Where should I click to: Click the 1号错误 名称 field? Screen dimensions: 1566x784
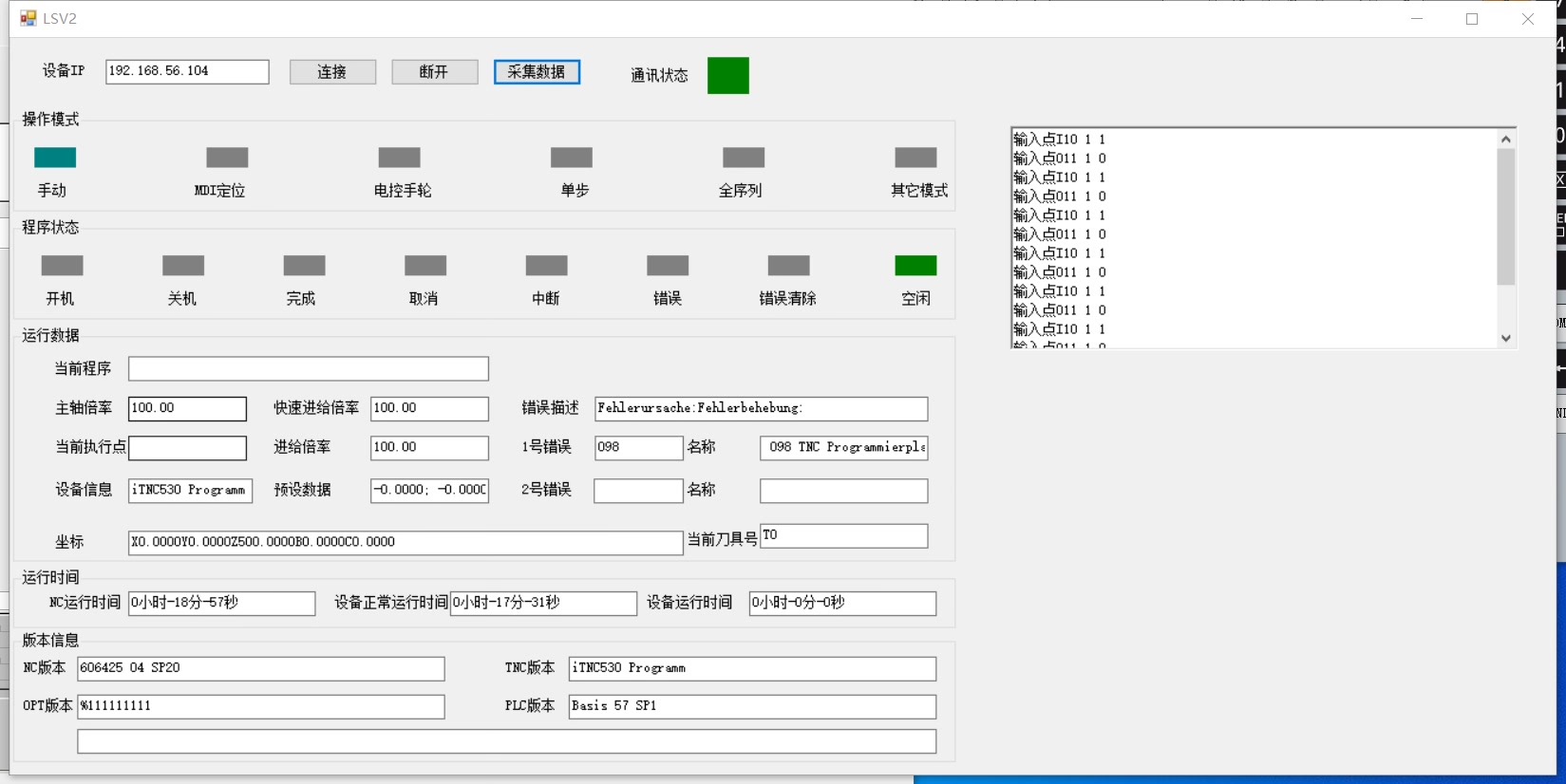click(x=843, y=448)
